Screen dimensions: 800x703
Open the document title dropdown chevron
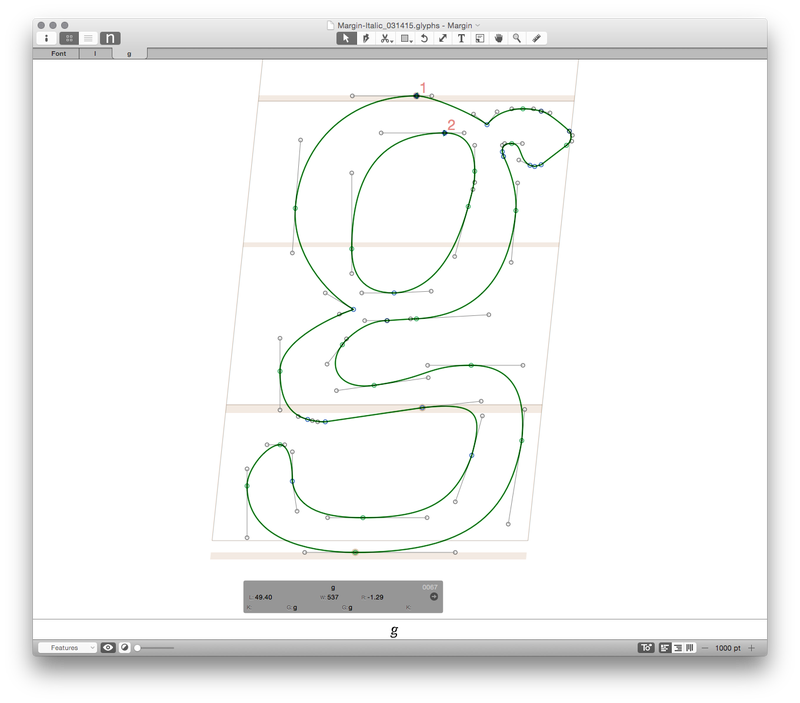click(x=478, y=25)
